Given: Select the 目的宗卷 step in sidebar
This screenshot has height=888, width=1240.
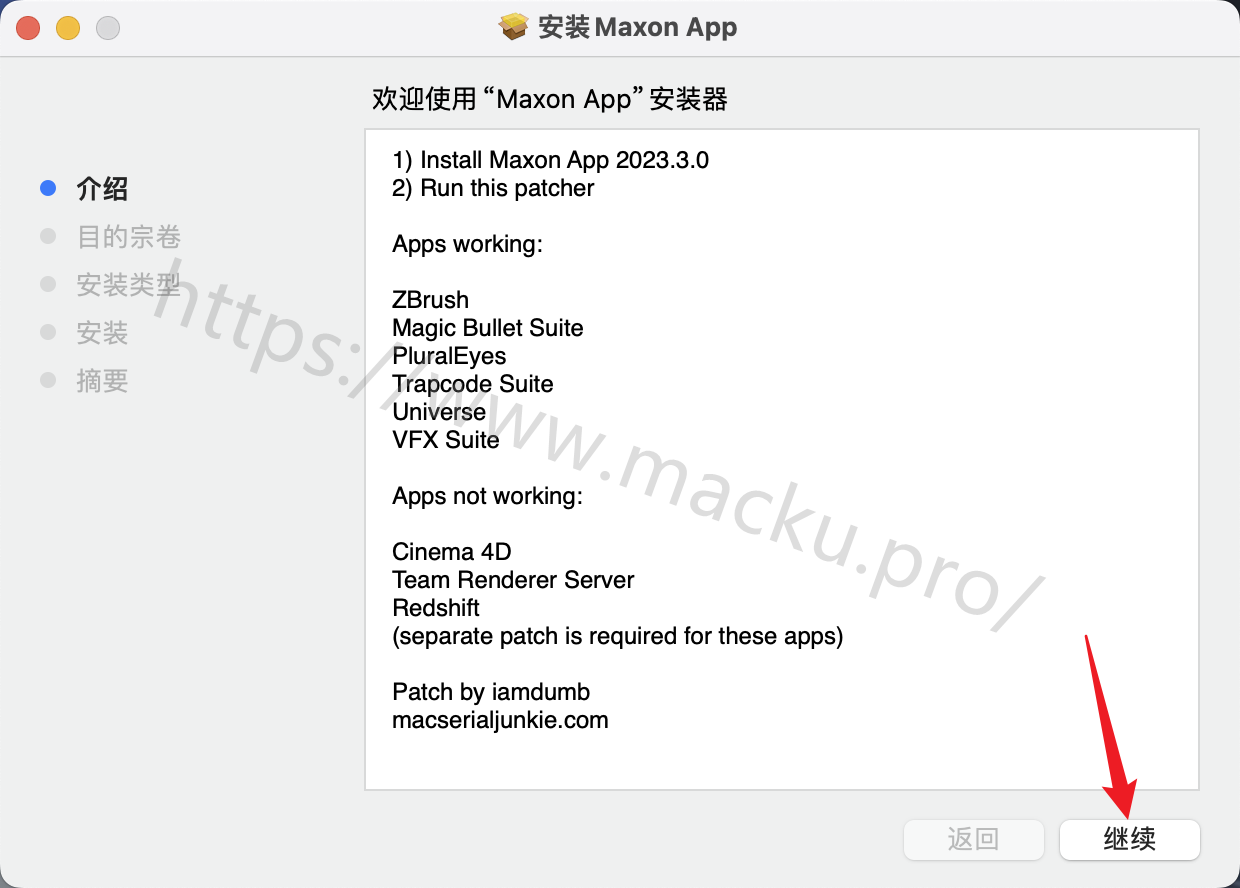Looking at the screenshot, I should [x=129, y=237].
